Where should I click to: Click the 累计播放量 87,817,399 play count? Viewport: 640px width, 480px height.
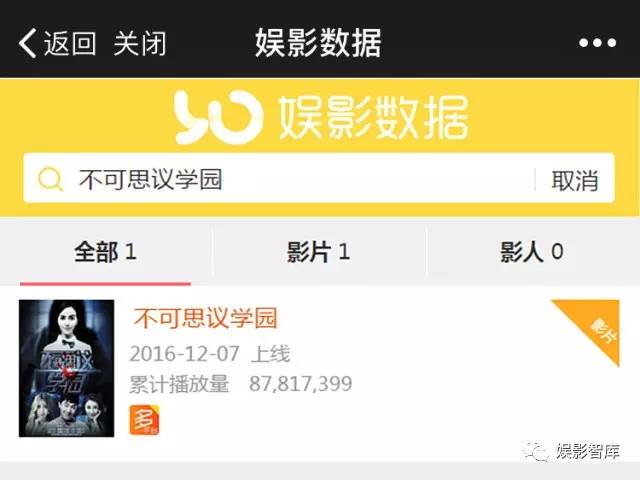[241, 384]
